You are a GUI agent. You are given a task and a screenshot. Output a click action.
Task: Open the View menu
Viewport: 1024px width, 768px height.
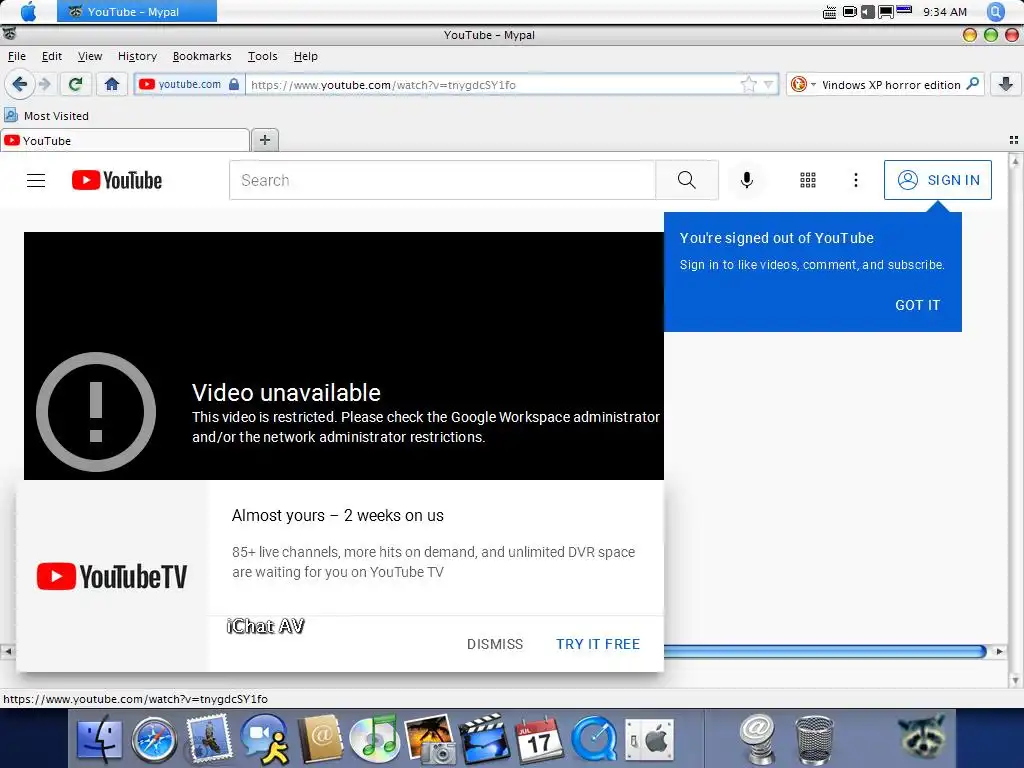coord(89,56)
